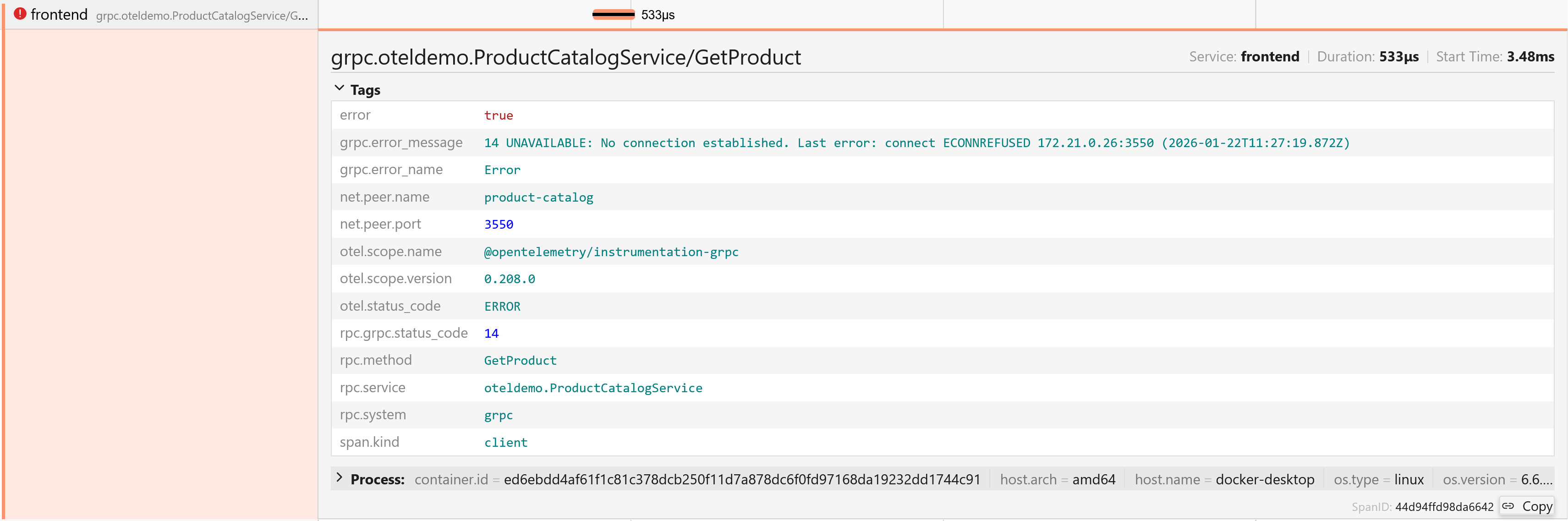Screen dimensions: 1568x521
Task: Click the red error icon beside frontend
Action: click(20, 14)
